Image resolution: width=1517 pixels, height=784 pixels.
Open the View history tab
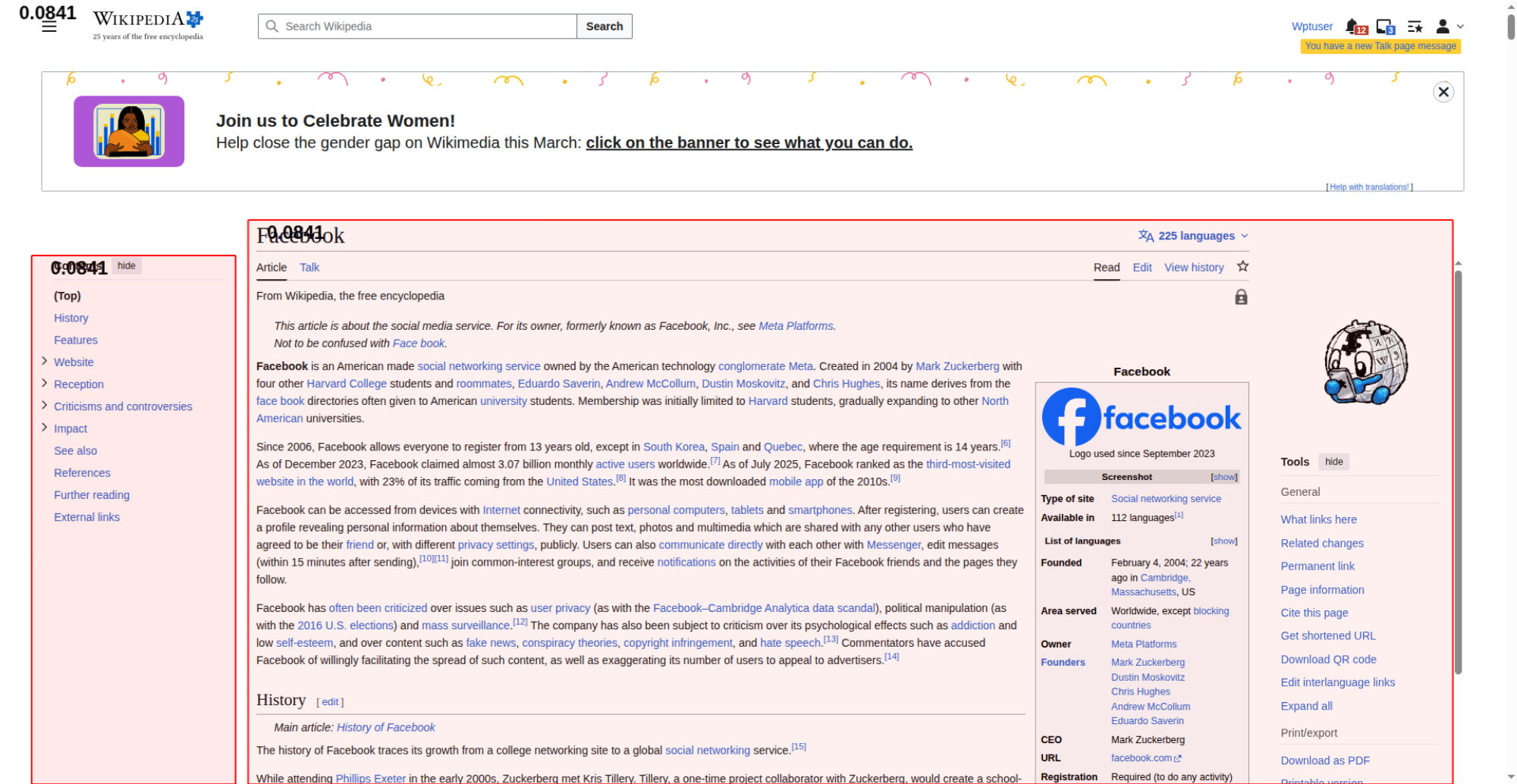tap(1194, 268)
